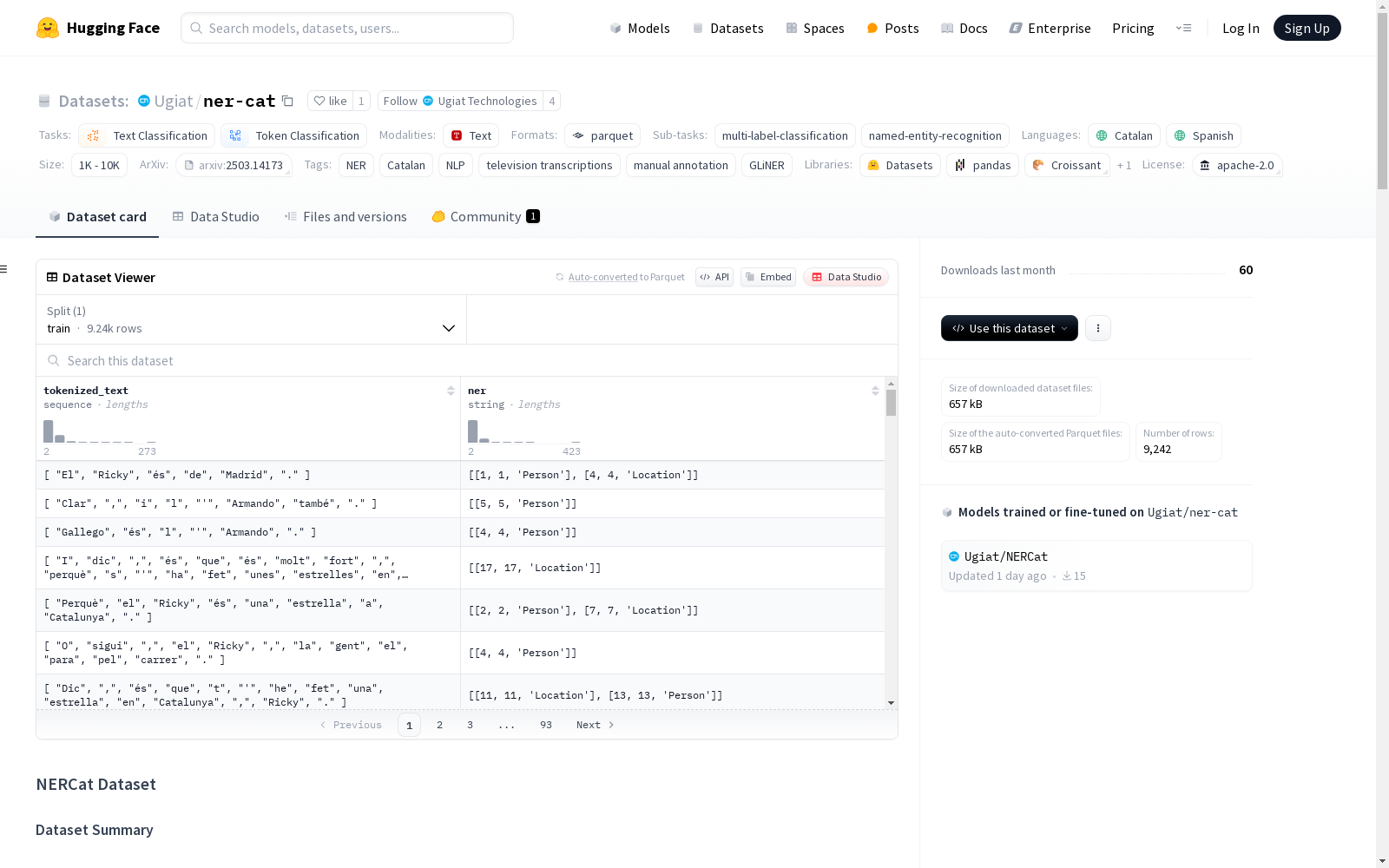Focus the search models input field
The height and width of the screenshot is (868, 1389).
347,28
